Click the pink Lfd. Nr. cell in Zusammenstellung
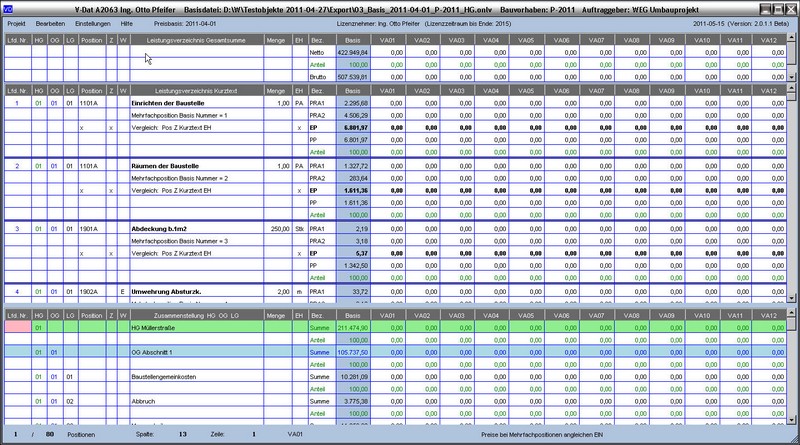This screenshot has width=800, height=445. pos(16,325)
